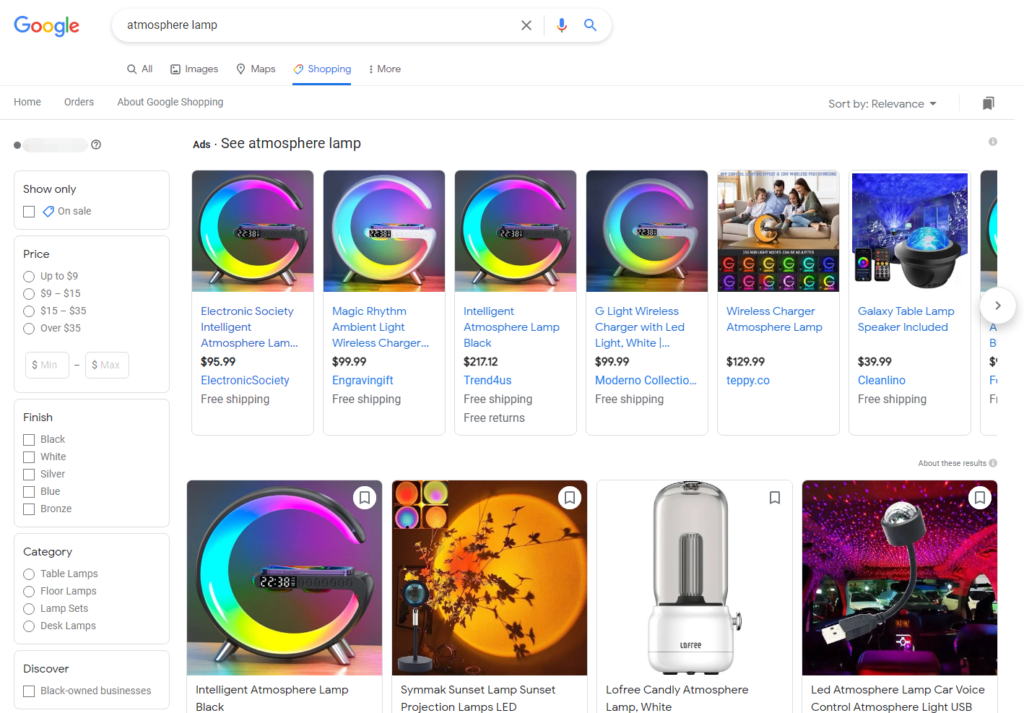Open the Wireless Charger Atmosphere Lamp ad image

778,231
